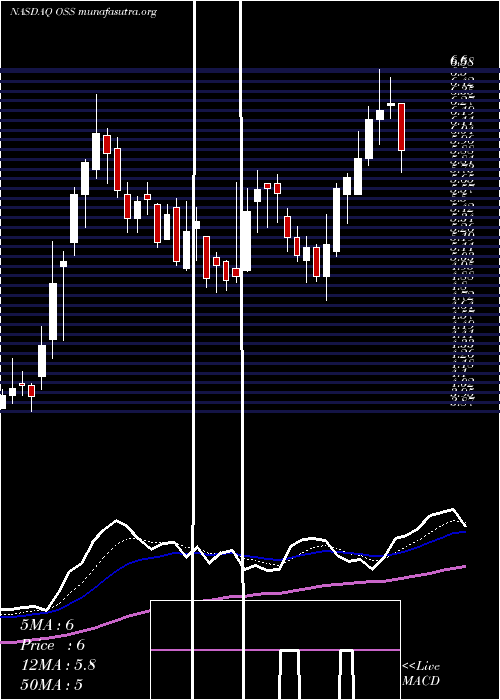500x700 pixels.
Task: Click the Price : 6 label
Action: [x=53, y=645]
